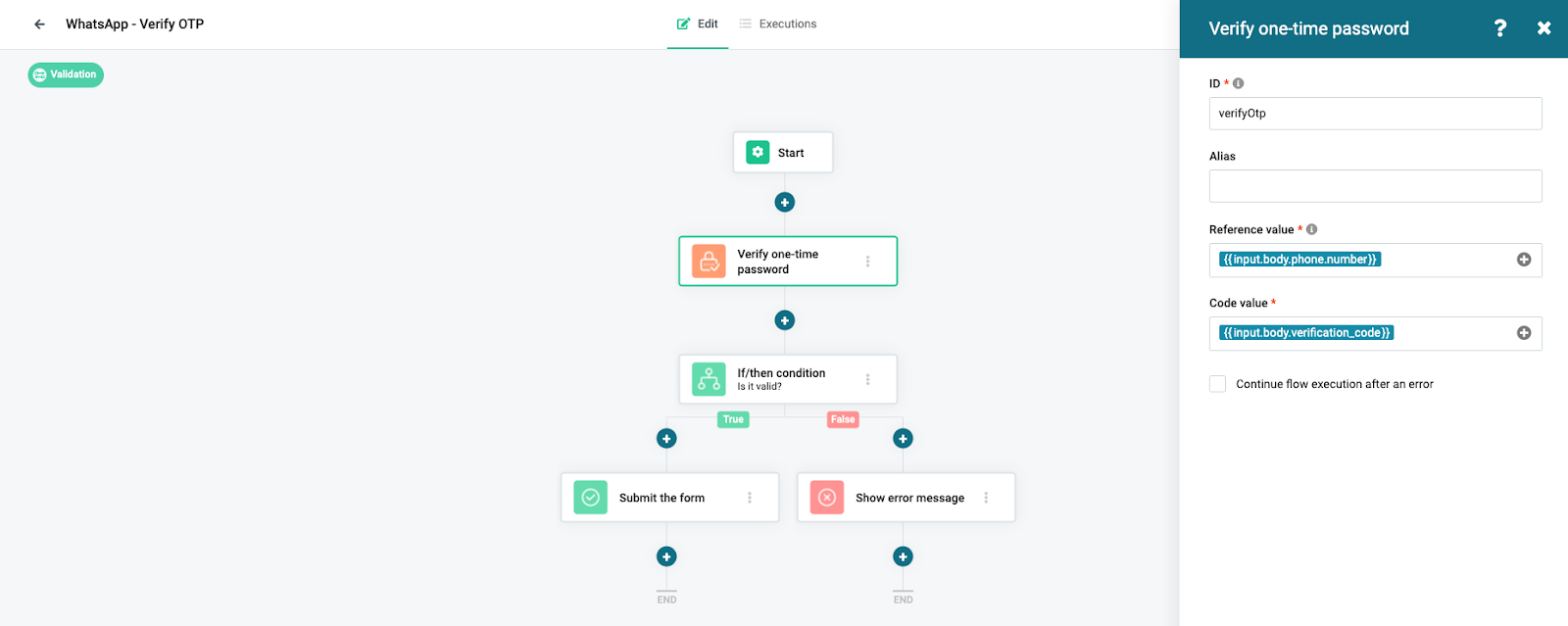The image size is (1568, 626).
Task: Select the Edit tab
Action: pyautogui.click(x=698, y=24)
